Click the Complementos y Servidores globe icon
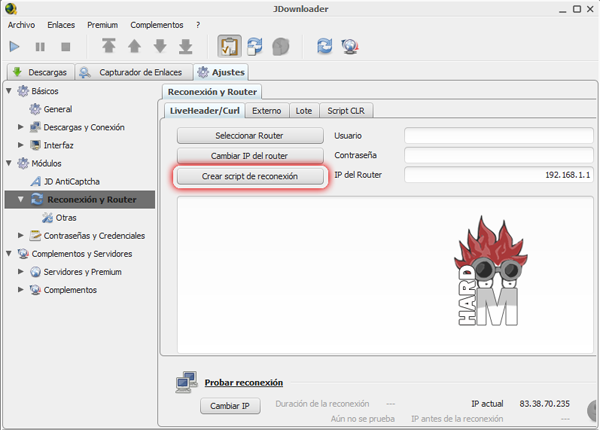The image size is (600, 430). 23,254
